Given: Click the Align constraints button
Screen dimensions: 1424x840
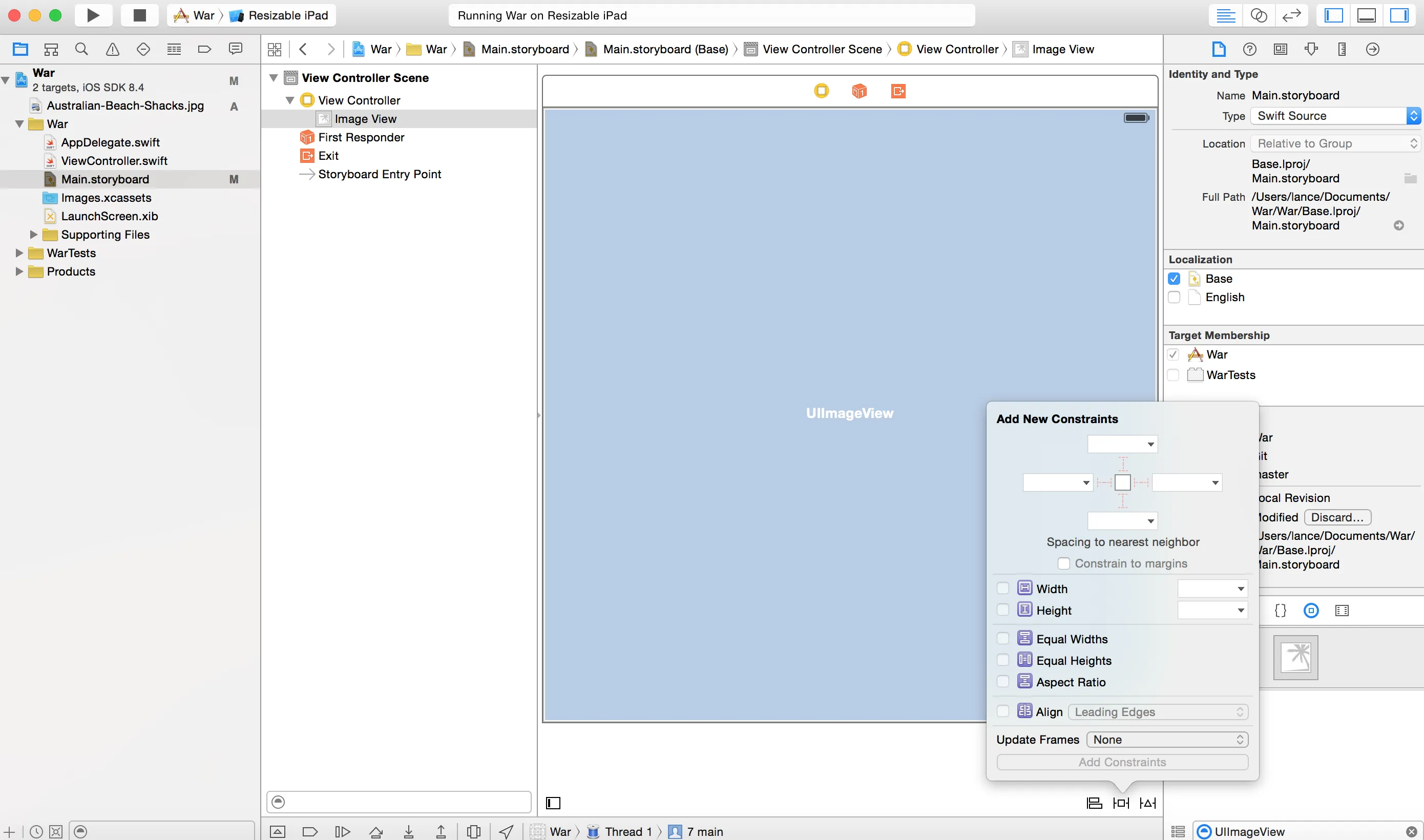Looking at the screenshot, I should (x=1094, y=803).
